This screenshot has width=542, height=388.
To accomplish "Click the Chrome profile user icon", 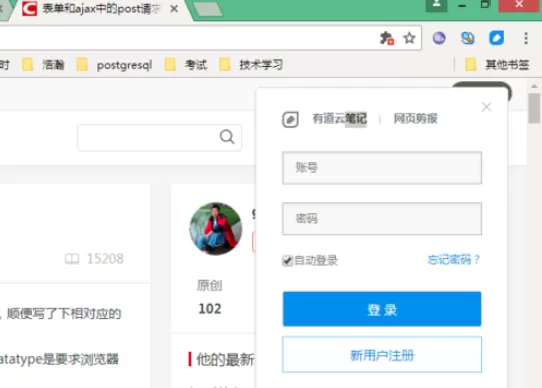I will coord(436,4).
